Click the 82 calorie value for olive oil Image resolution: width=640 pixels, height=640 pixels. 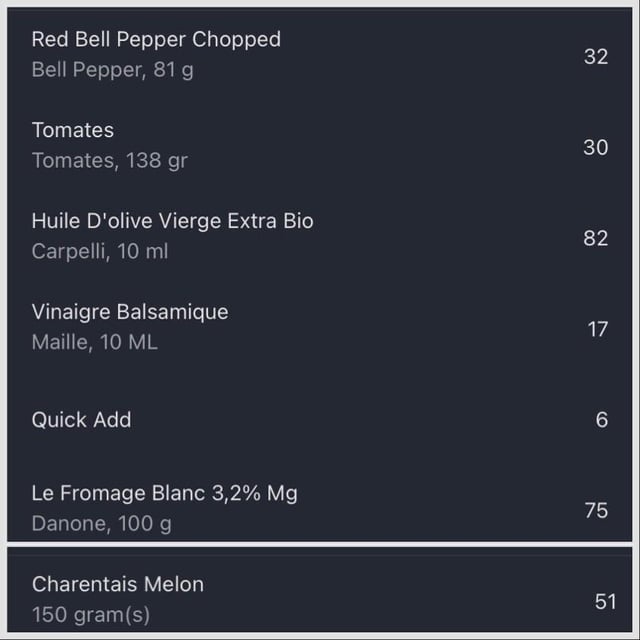tap(596, 238)
